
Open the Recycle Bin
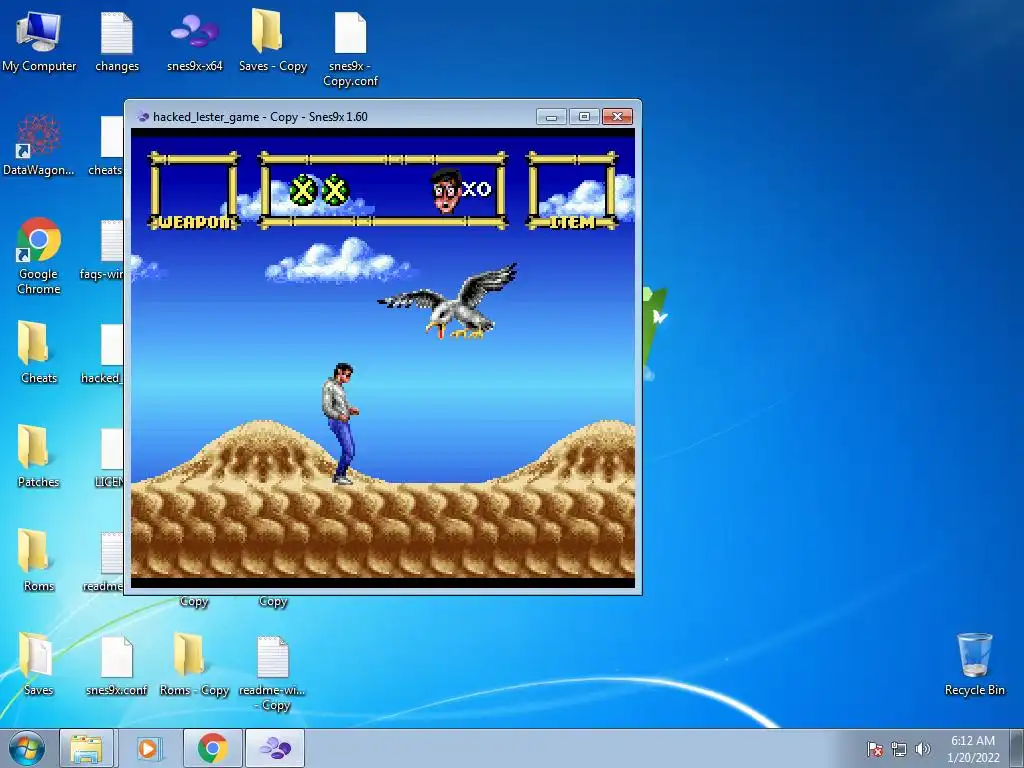[x=974, y=664]
